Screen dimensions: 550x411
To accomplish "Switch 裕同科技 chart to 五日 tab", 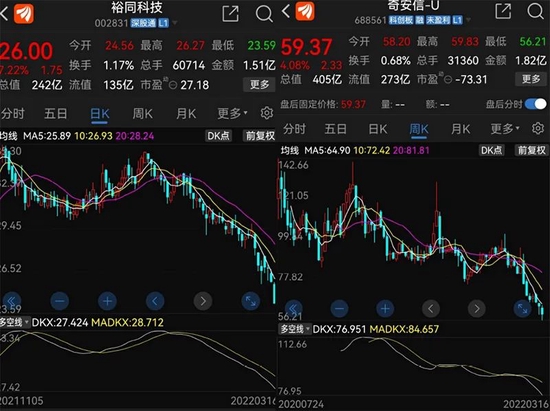I will [55, 114].
